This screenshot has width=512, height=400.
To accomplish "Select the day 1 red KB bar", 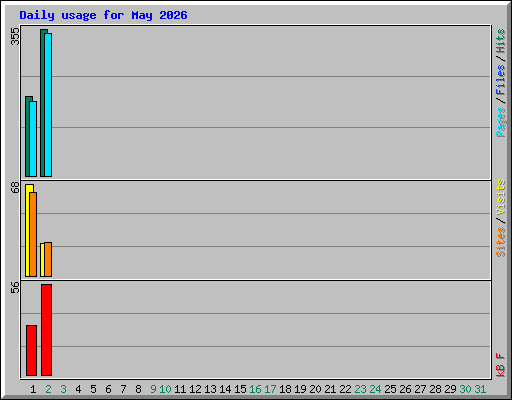I will coord(31,350).
